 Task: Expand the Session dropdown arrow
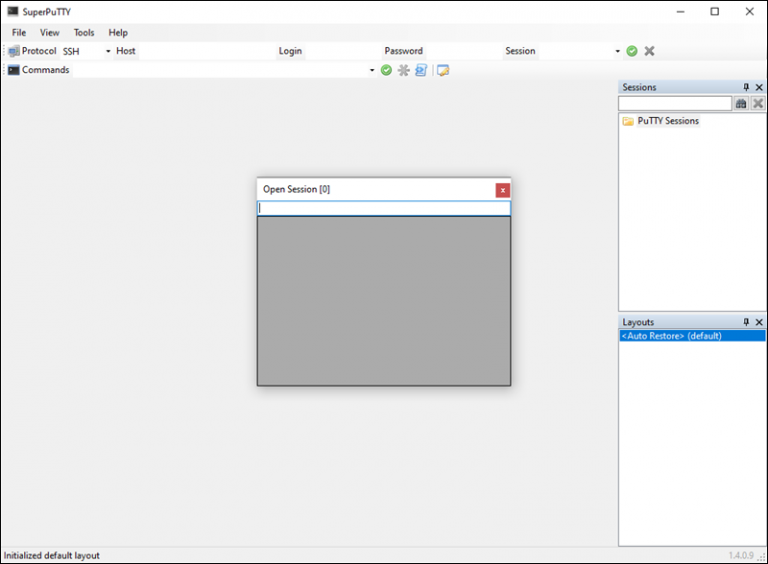tap(617, 51)
